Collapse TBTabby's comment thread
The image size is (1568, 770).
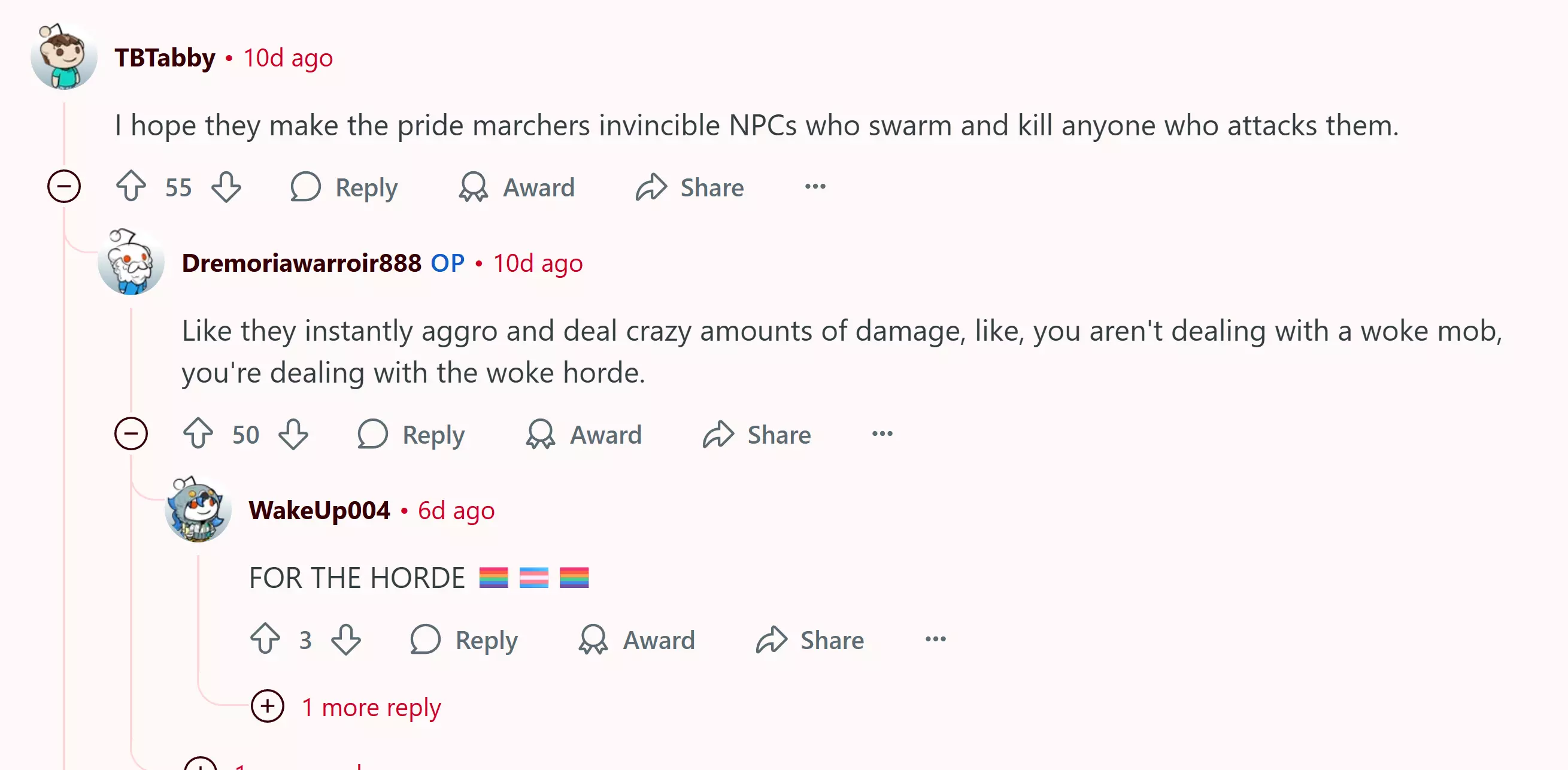pyautogui.click(x=64, y=186)
